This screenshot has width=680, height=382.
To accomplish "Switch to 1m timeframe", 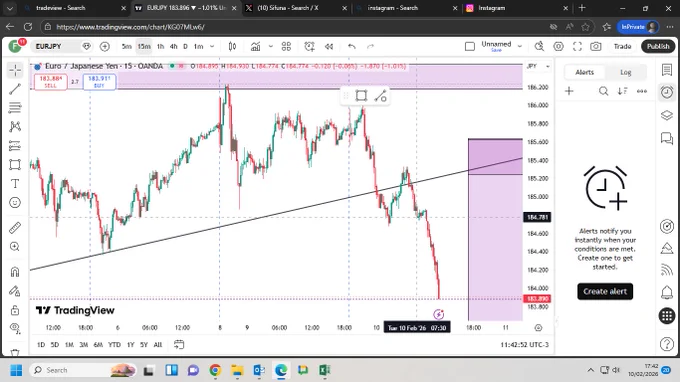I will pos(198,46).
